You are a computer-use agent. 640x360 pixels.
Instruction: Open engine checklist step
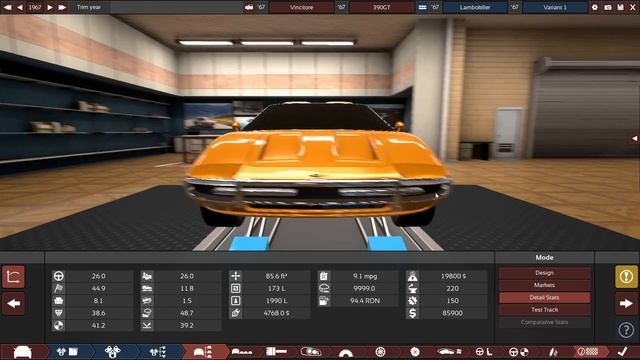(x=158, y=351)
